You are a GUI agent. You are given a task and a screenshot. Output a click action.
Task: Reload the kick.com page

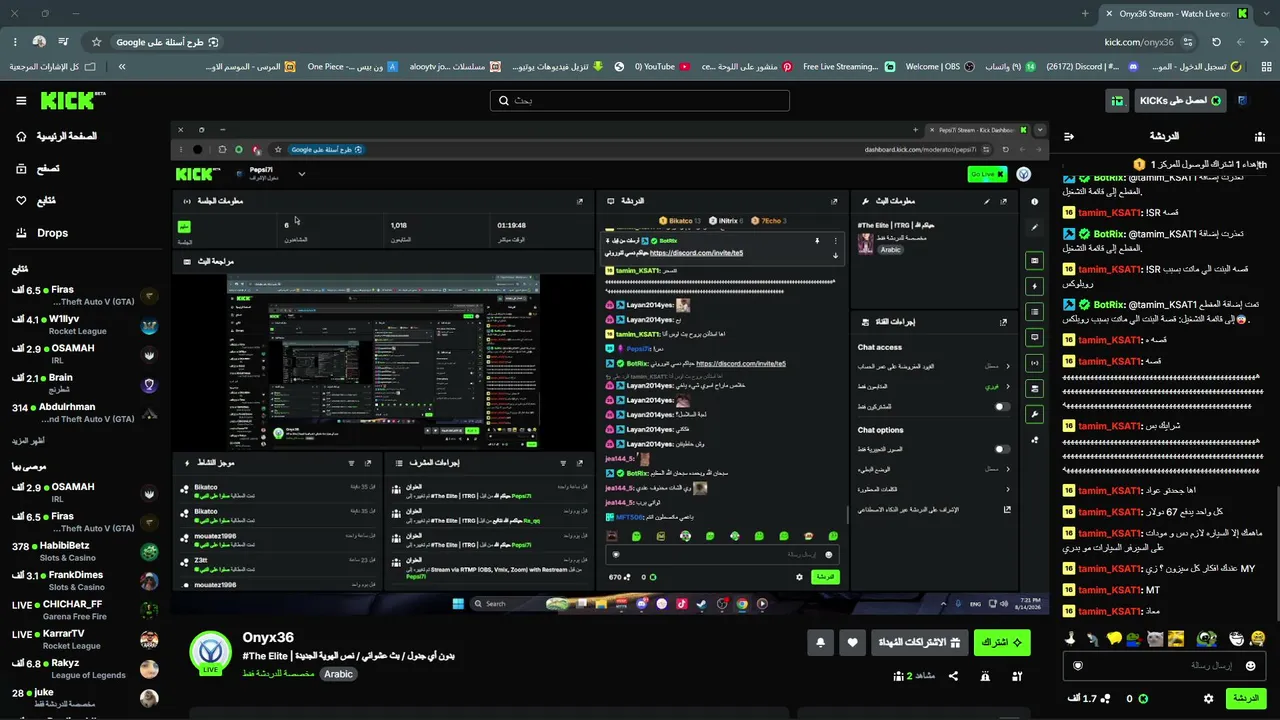(1216, 42)
